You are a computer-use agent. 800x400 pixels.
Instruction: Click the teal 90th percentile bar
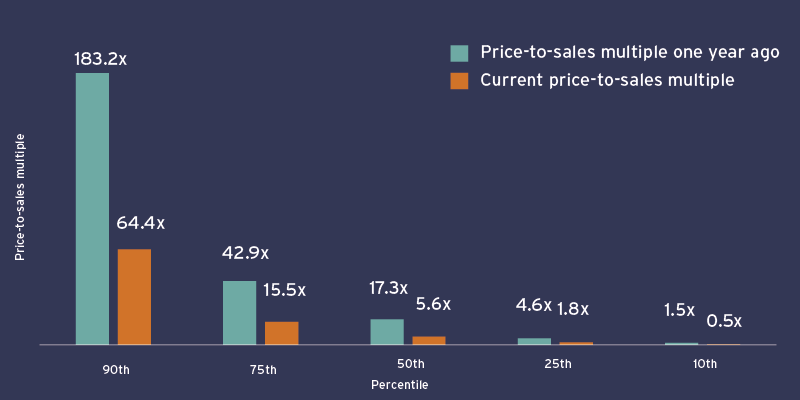tap(92, 208)
